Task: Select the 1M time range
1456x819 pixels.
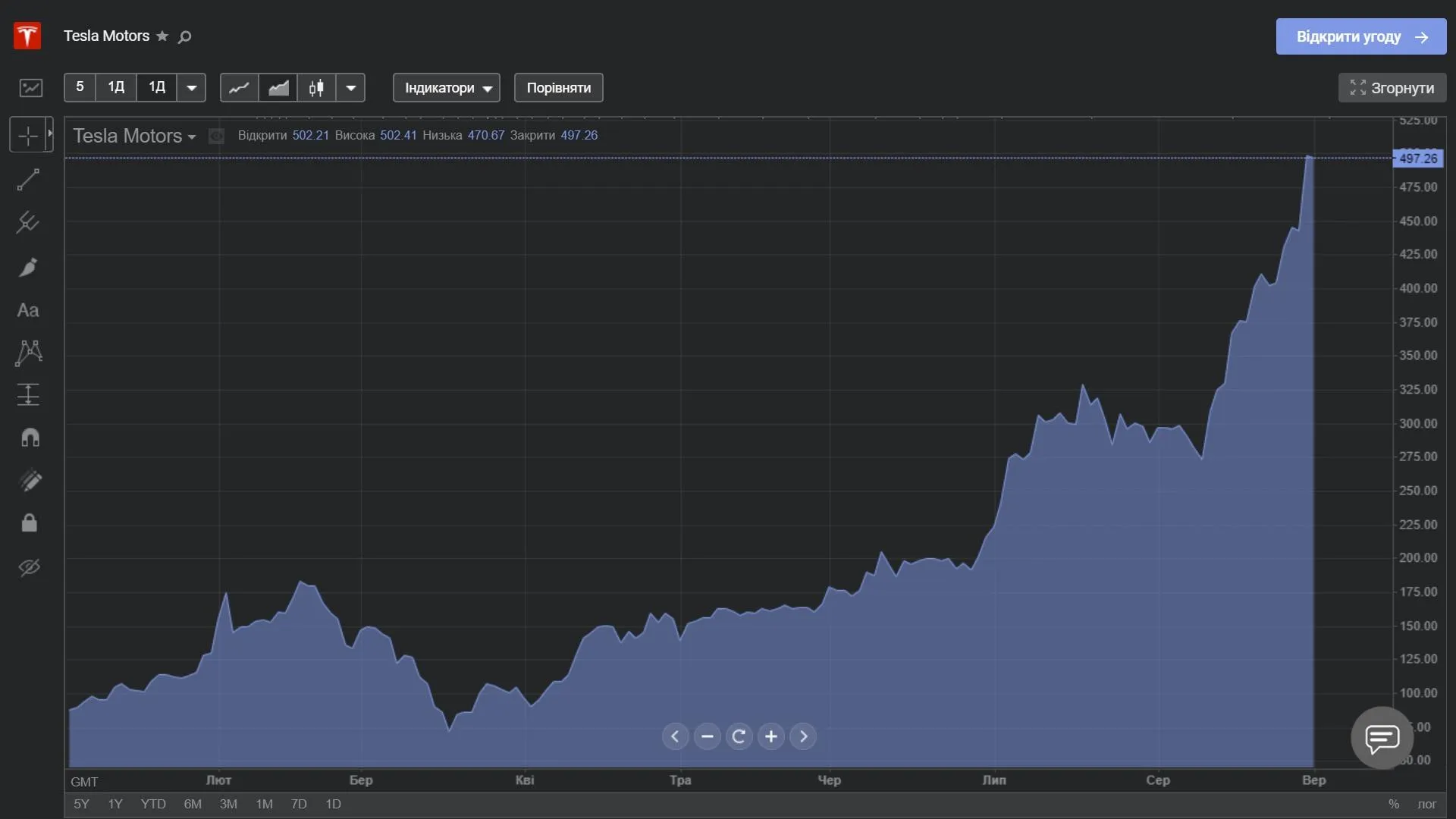Action: coord(264,804)
